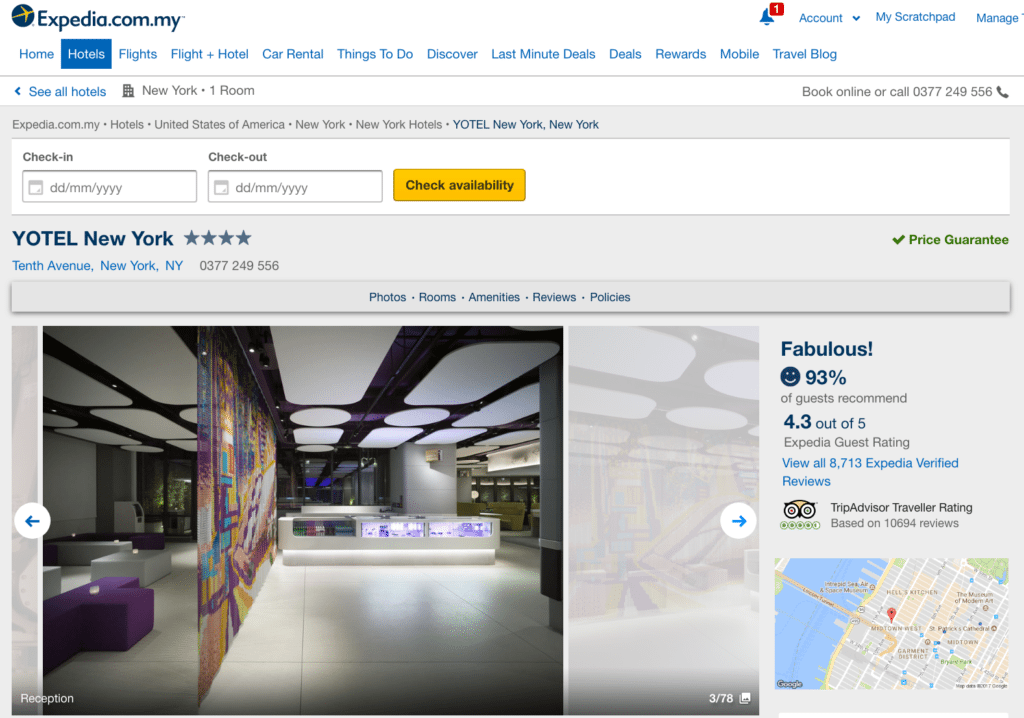The height and width of the screenshot is (718, 1024).
Task: Click the back chevron beside See all hotels
Action: click(x=18, y=91)
